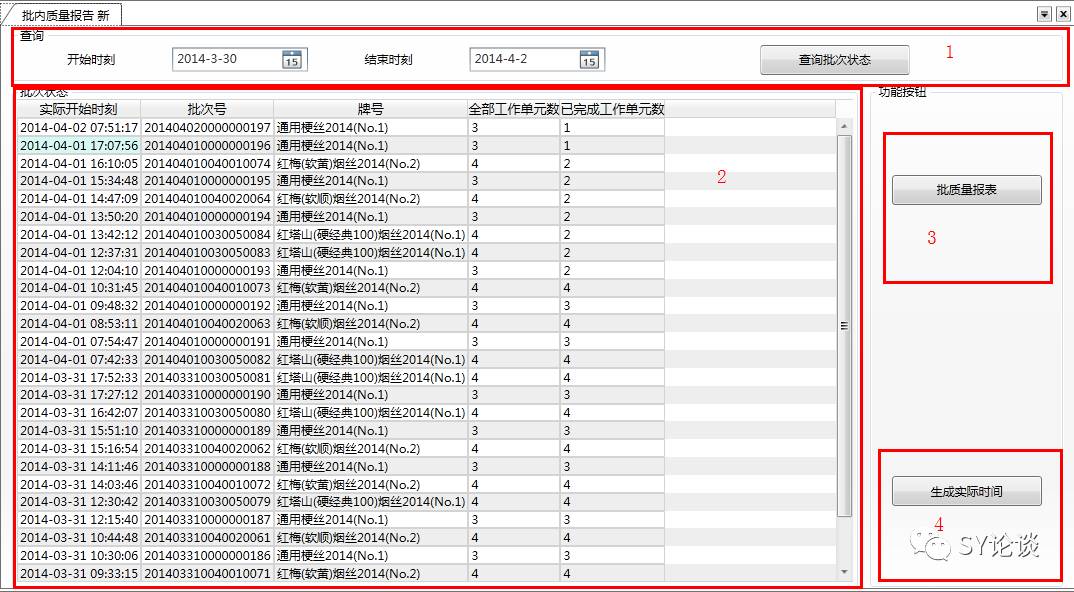Image resolution: width=1074 pixels, height=592 pixels.
Task: Click the 全部工作单元数 column header
Action: pyautogui.click(x=513, y=109)
